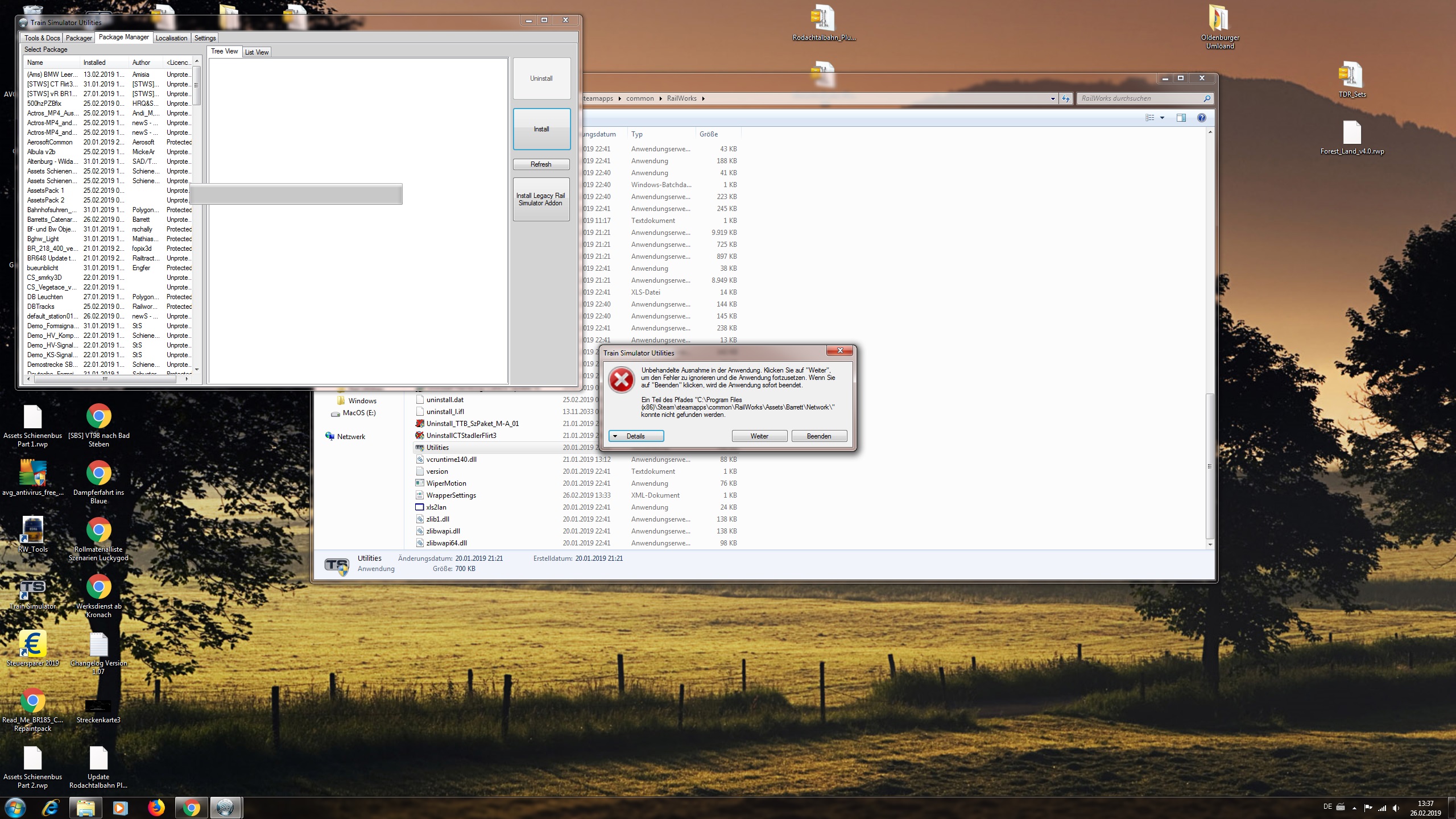Click the Firefox taskbar icon
Viewport: 1456px width, 819px height.
click(156, 808)
